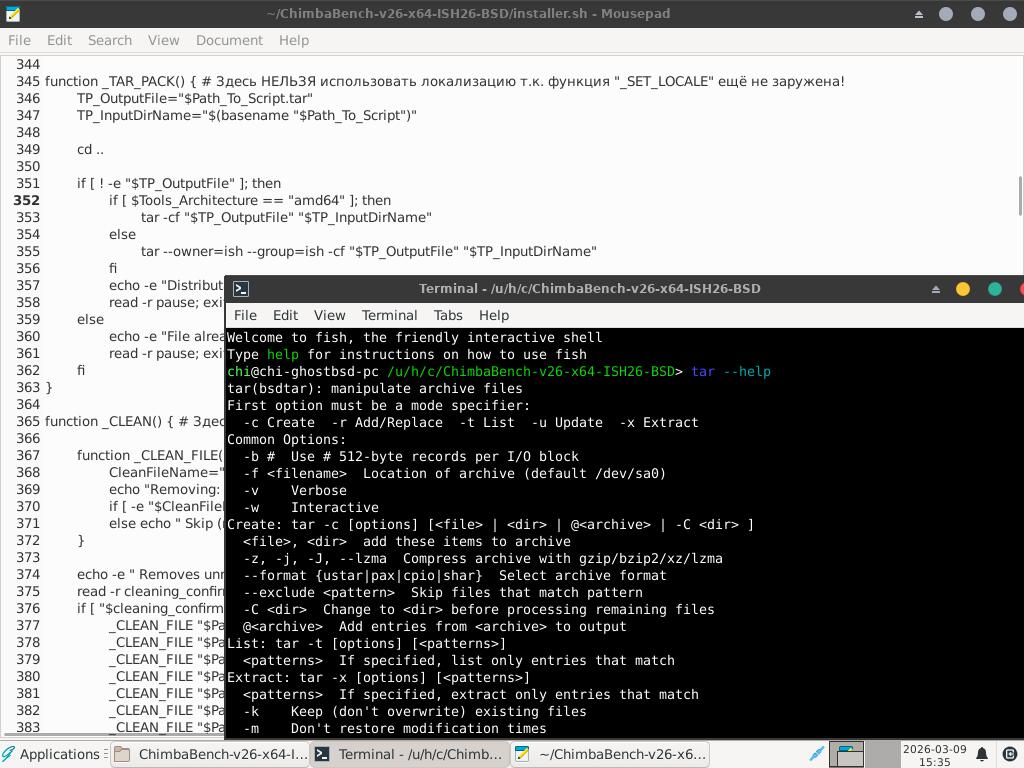Open the Document menu in Mousepad
The image size is (1024, 768).
pos(229,40)
